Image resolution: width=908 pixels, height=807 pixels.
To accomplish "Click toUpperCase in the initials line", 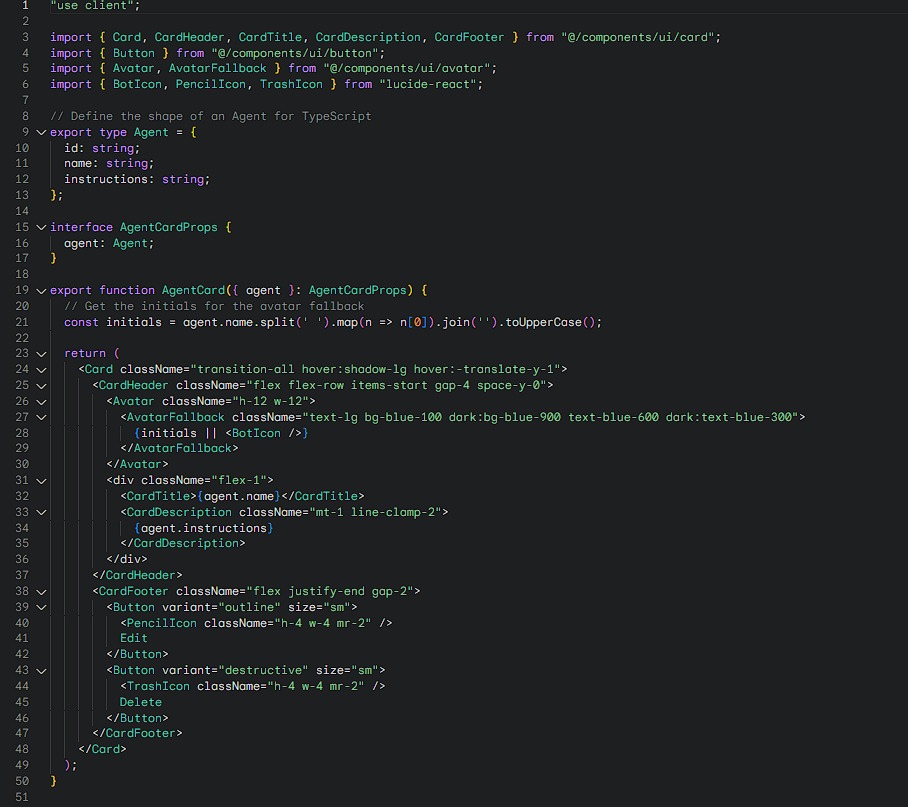I will pyautogui.click(x=543, y=322).
